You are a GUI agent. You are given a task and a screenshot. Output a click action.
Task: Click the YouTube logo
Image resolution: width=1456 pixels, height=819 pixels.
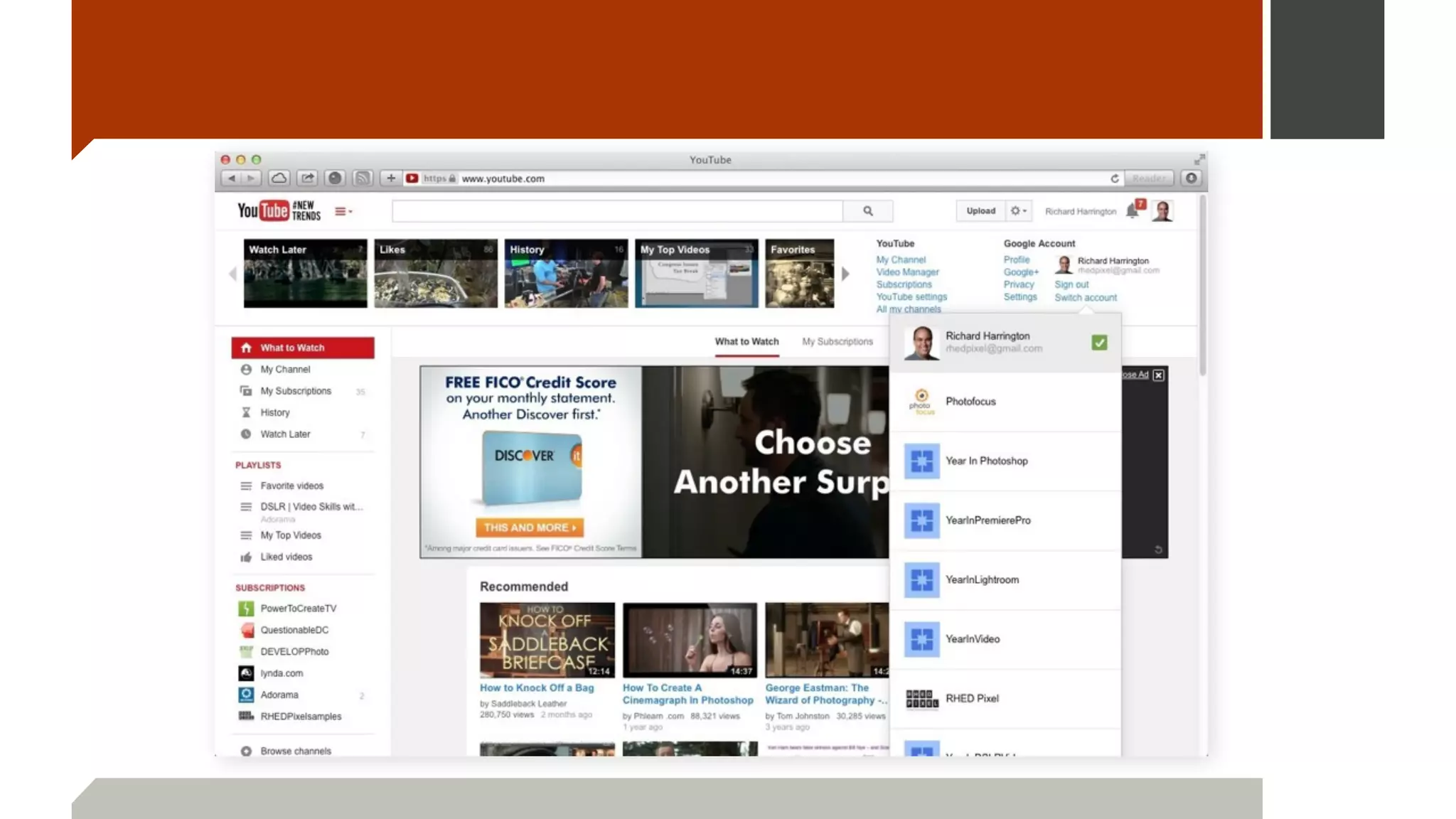click(x=263, y=211)
